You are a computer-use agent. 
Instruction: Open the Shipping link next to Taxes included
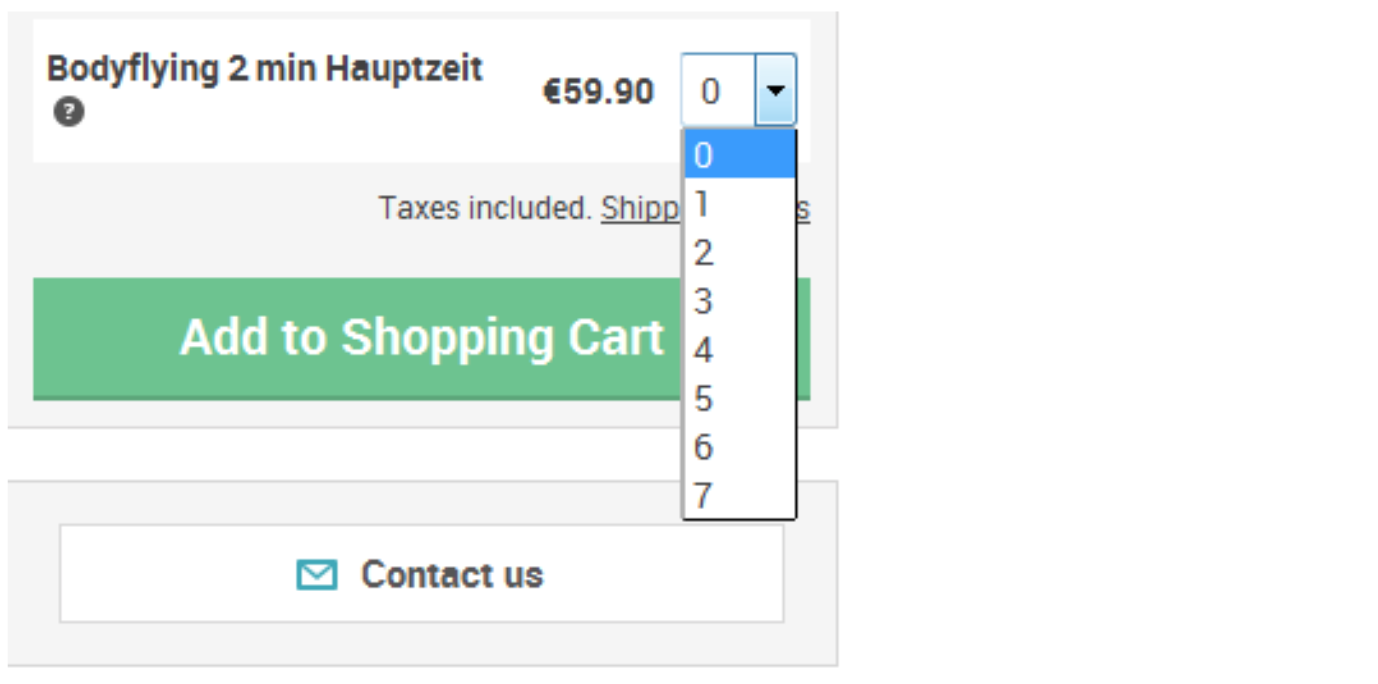(641, 208)
